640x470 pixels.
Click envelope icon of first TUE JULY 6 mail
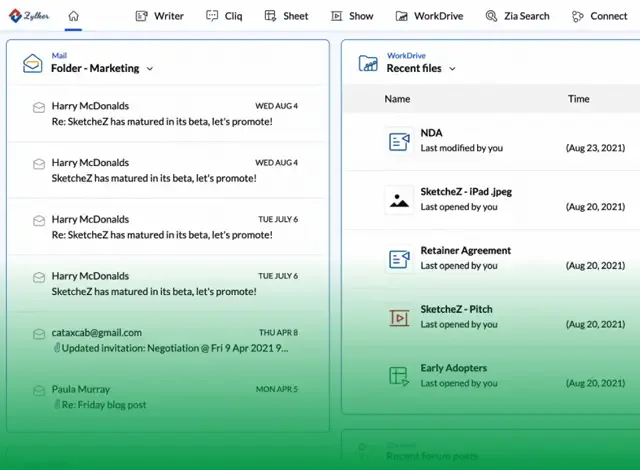tap(39, 221)
